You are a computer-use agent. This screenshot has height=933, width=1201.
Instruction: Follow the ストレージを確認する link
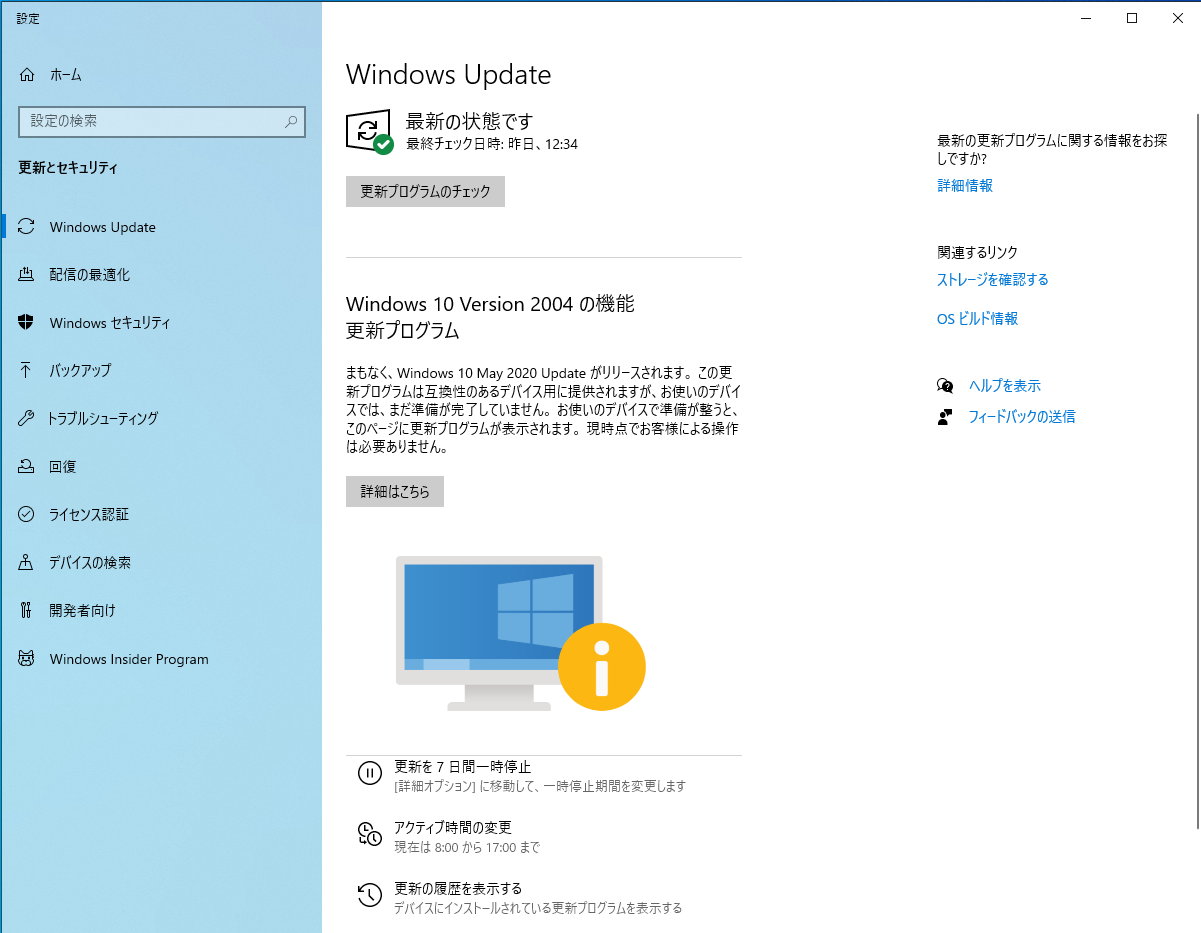(x=992, y=280)
